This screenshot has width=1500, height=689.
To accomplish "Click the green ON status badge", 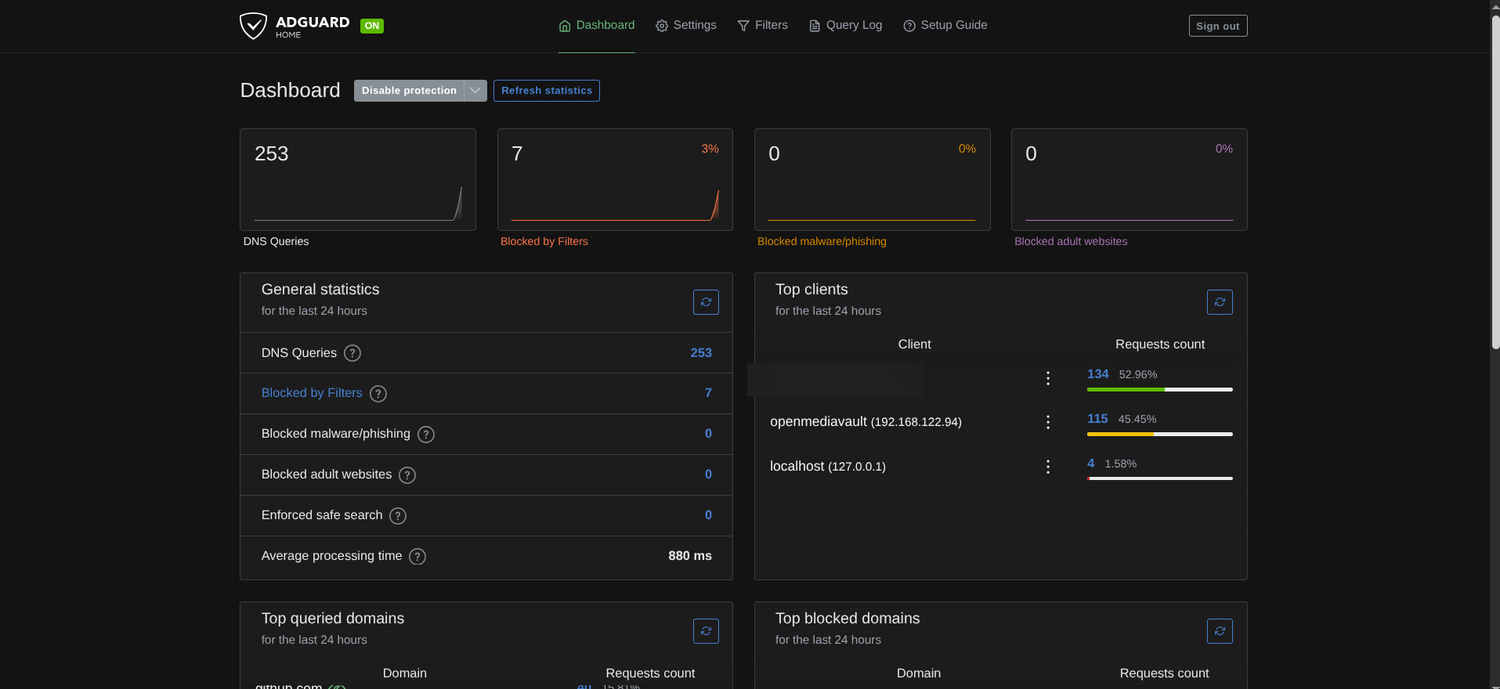I will pyautogui.click(x=372, y=26).
